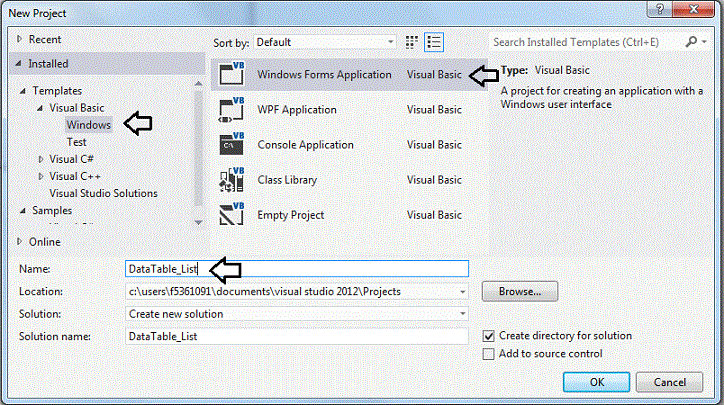
Task: Open the Sort by Default dropdown
Action: click(325, 42)
